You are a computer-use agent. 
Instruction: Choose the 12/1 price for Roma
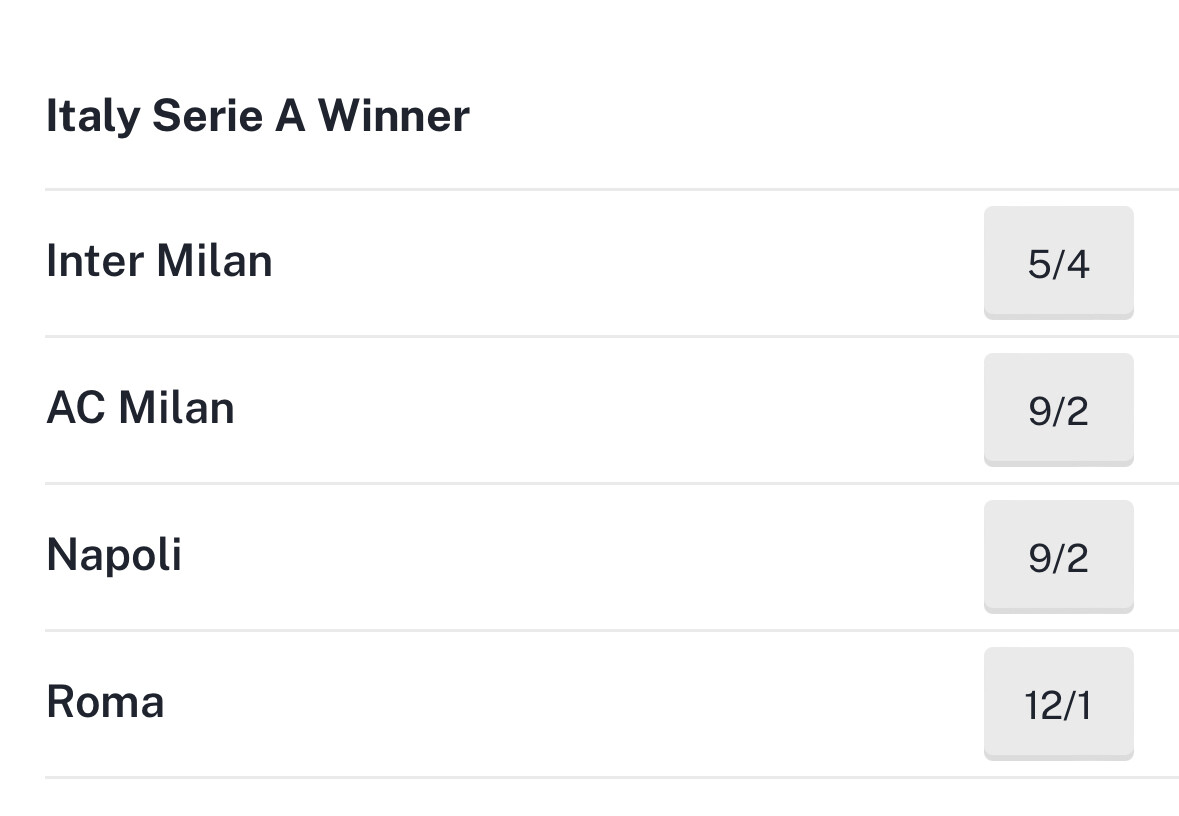[1058, 704]
